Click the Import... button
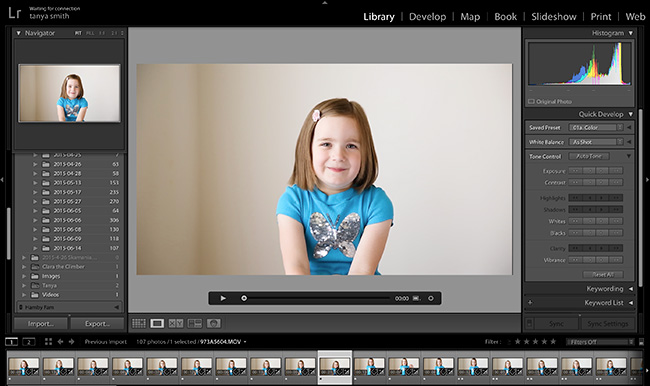Image resolution: width=650 pixels, height=386 pixels. (41, 324)
